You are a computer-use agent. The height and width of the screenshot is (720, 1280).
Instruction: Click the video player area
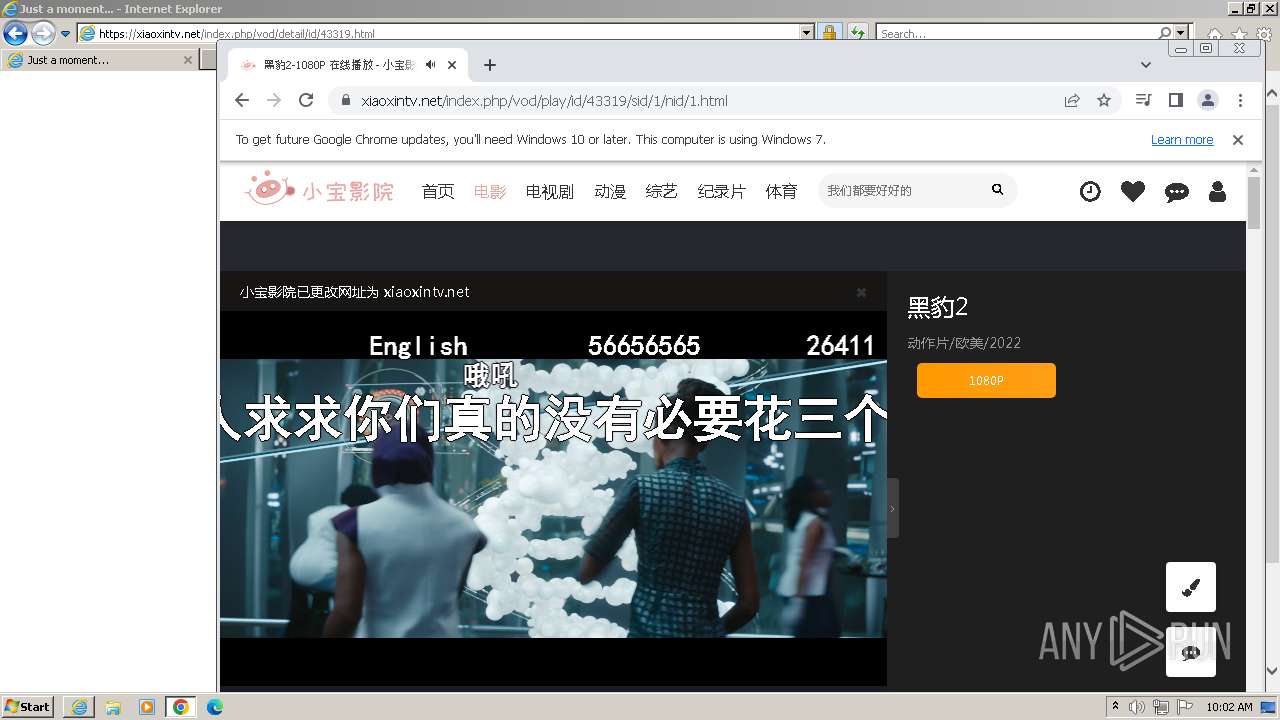pos(553,498)
